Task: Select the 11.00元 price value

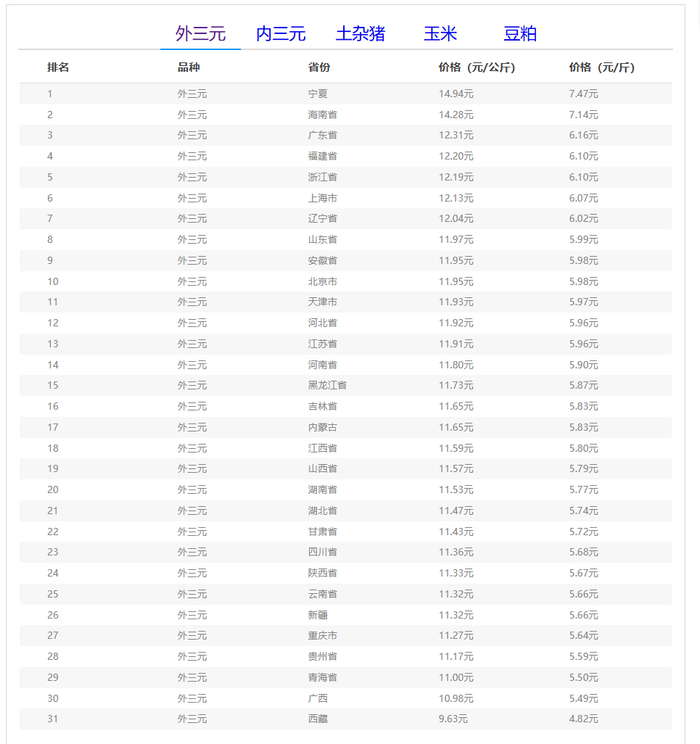Action: (x=456, y=677)
